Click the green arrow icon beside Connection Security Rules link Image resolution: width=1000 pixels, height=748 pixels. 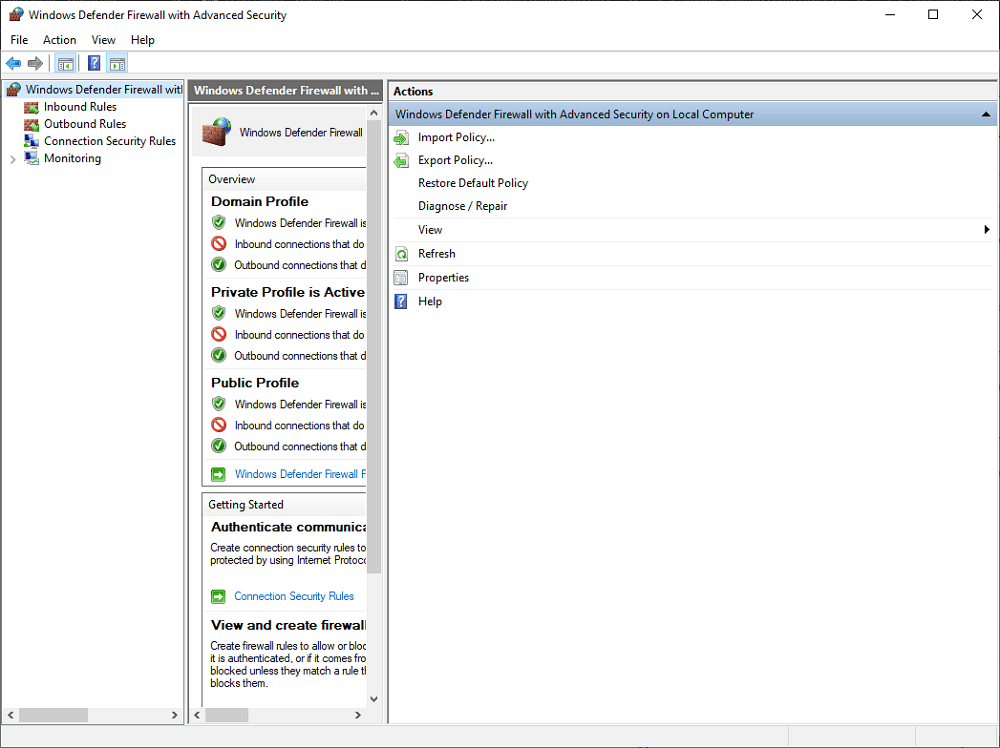click(x=218, y=596)
